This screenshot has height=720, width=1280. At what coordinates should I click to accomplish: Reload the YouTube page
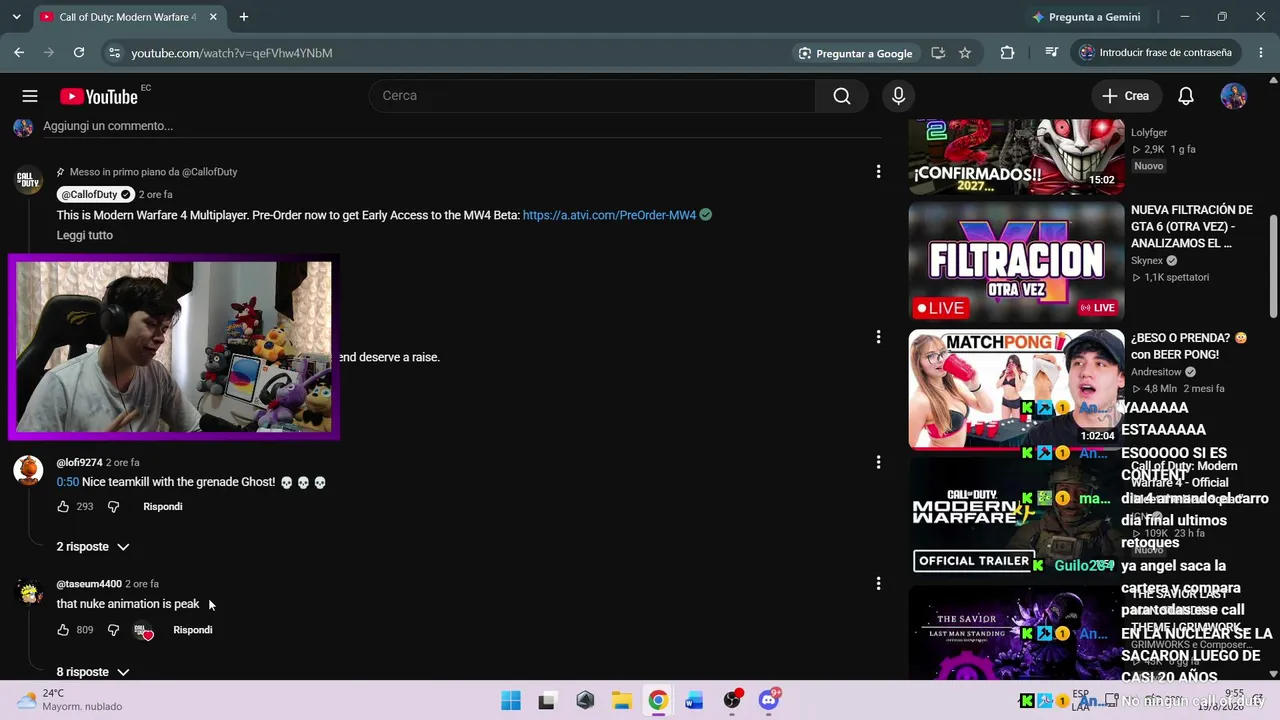(x=79, y=53)
